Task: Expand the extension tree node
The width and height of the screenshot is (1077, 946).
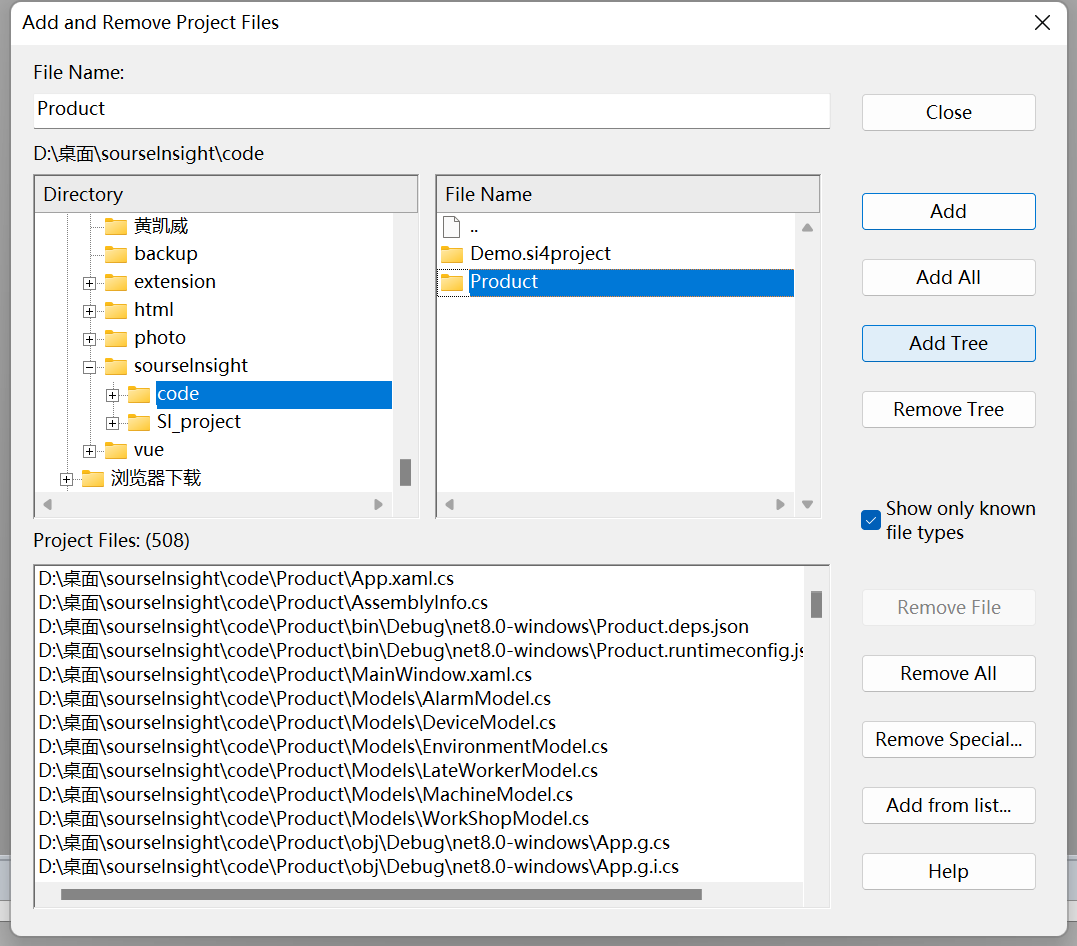Action: 89,283
